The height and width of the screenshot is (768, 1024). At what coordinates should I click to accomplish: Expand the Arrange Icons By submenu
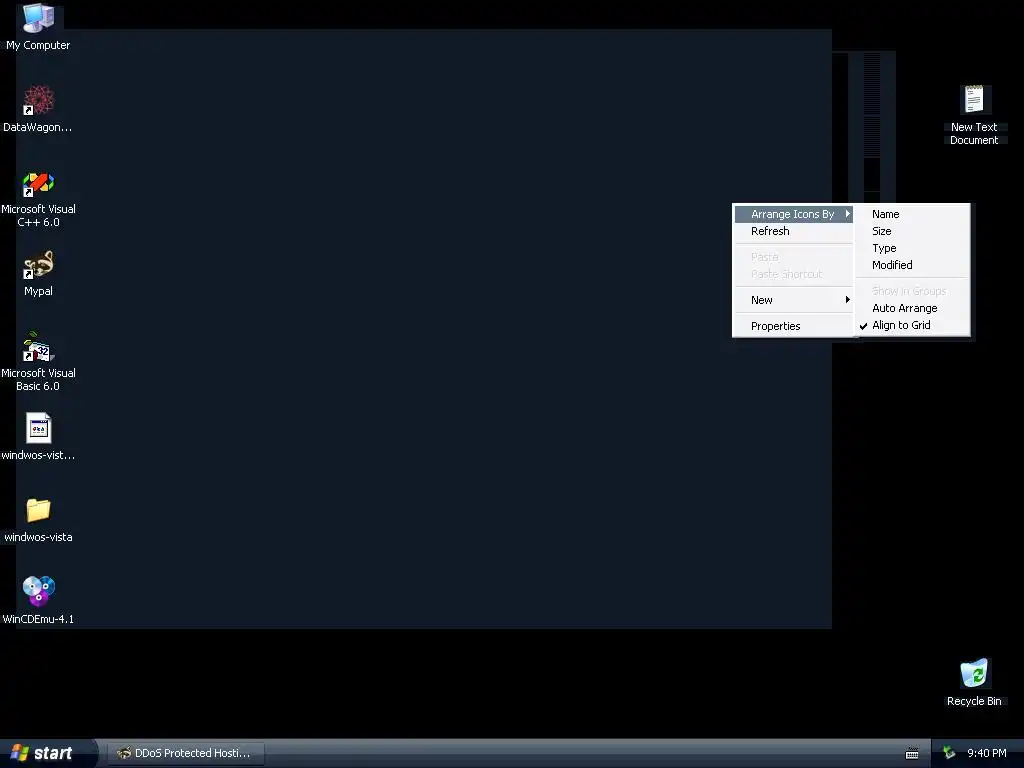tap(793, 214)
